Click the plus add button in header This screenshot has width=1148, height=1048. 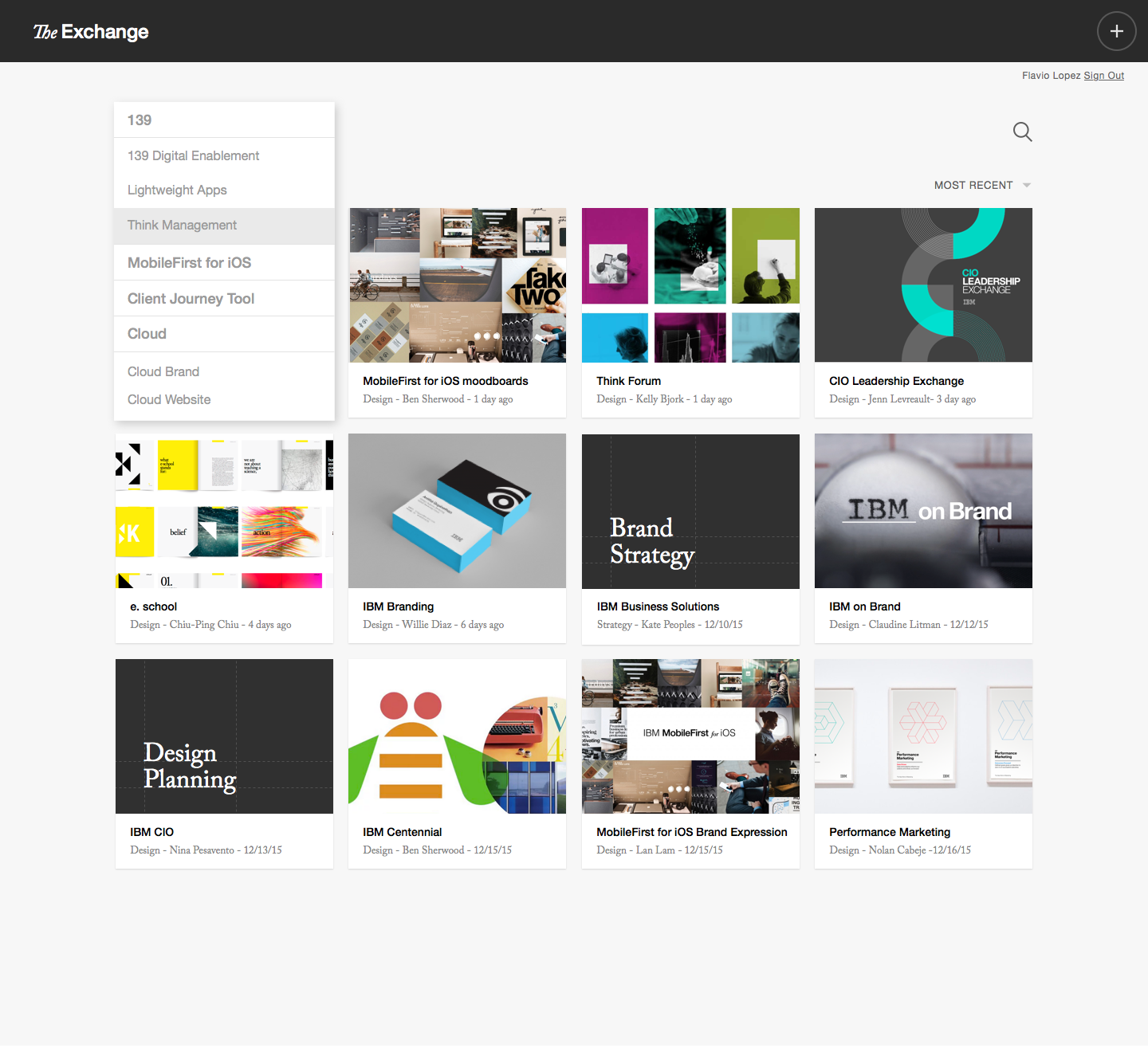pyautogui.click(x=1116, y=31)
